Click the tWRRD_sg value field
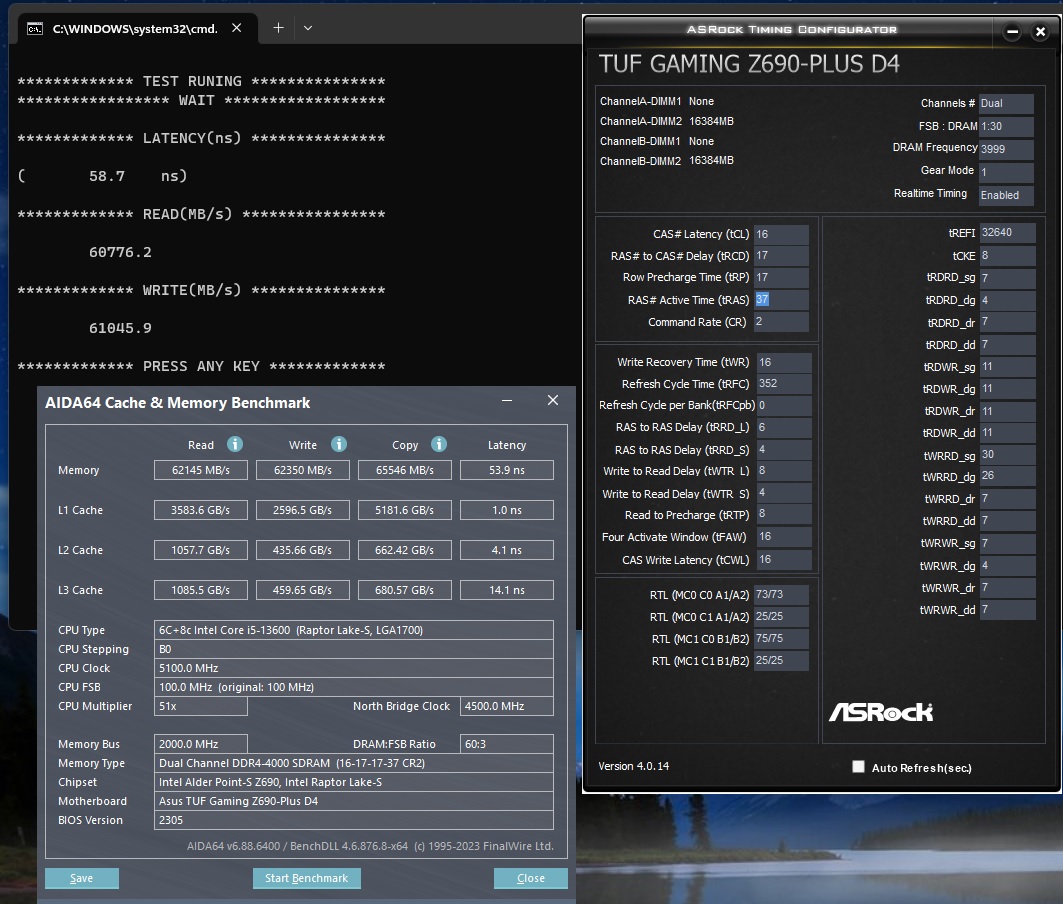The width and height of the screenshot is (1063, 904). pyautogui.click(x=1007, y=455)
